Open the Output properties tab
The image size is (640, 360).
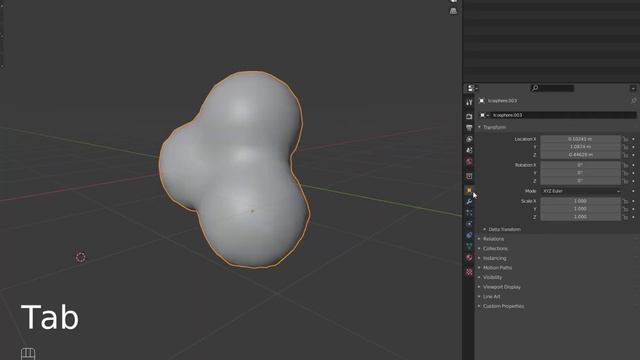click(469, 128)
